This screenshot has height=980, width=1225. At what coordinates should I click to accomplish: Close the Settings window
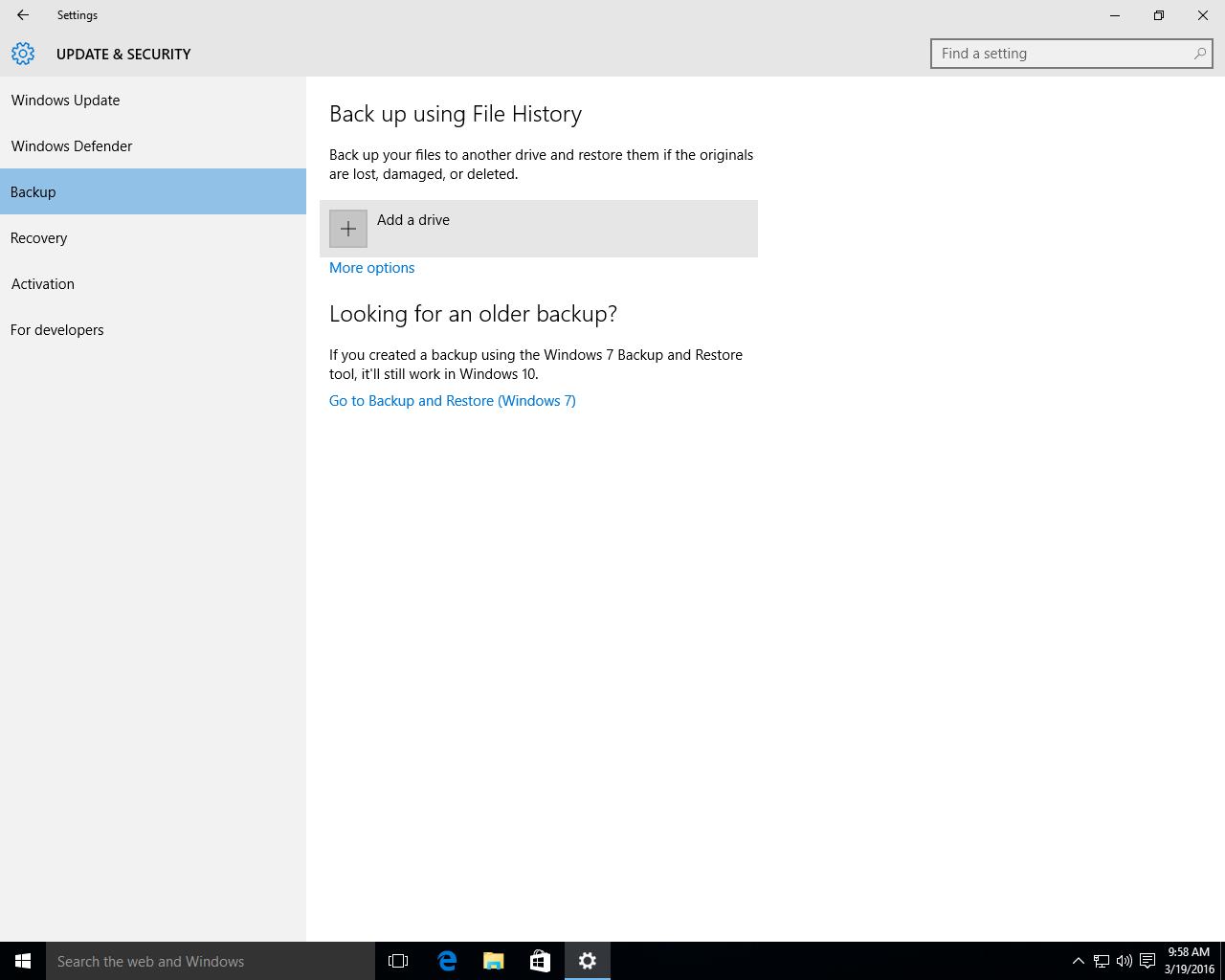(x=1203, y=15)
